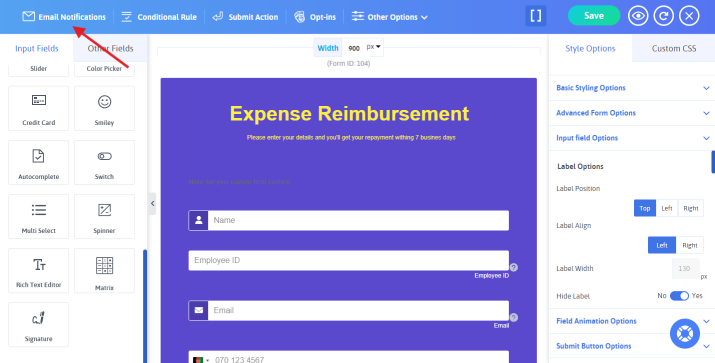This screenshot has width=715, height=363.
Task: Click help icon beside Email field
Action: pyautogui.click(x=513, y=317)
